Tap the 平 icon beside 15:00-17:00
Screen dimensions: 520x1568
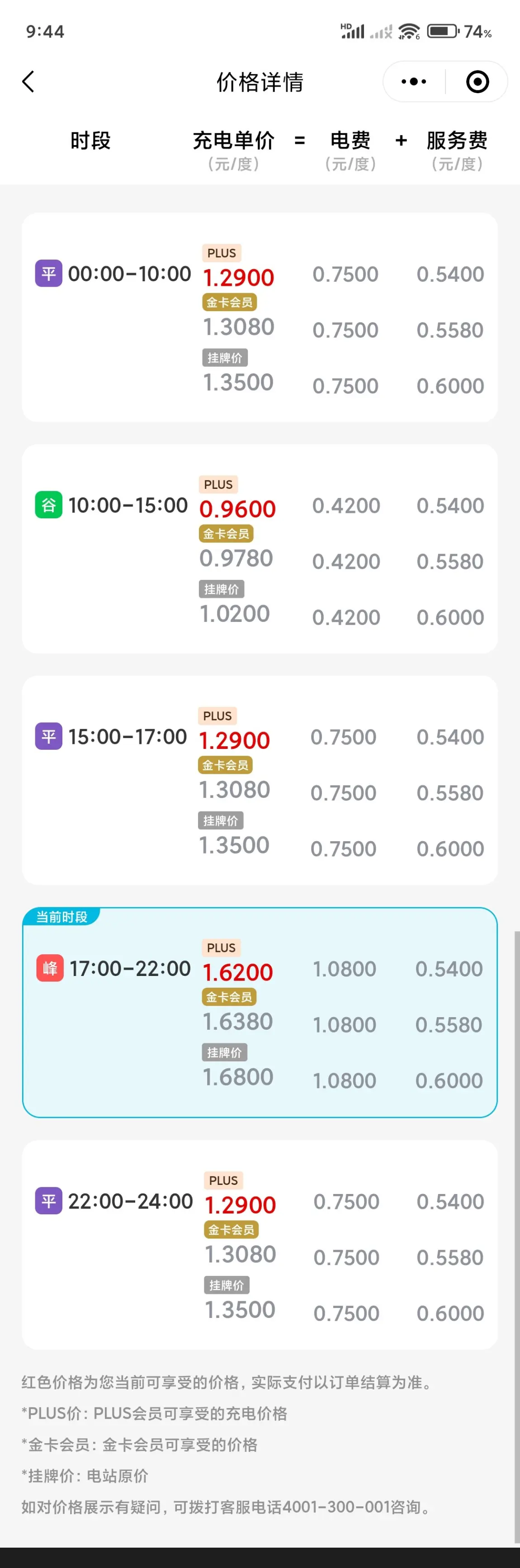pyautogui.click(x=49, y=736)
